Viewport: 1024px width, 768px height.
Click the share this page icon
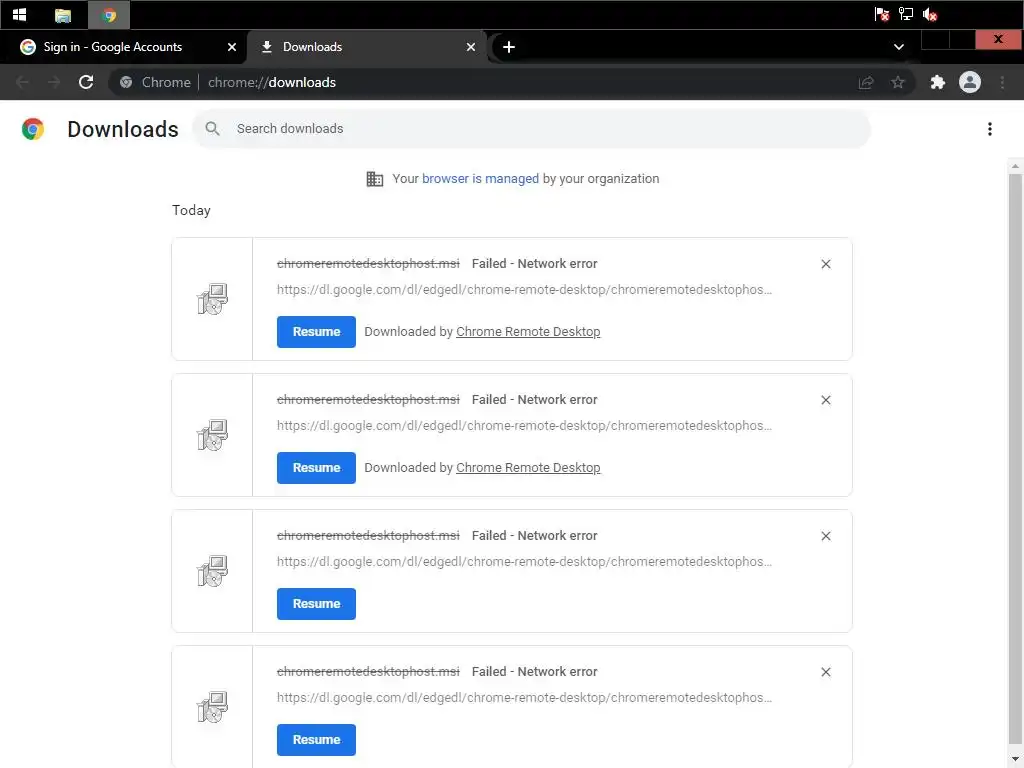click(x=866, y=82)
